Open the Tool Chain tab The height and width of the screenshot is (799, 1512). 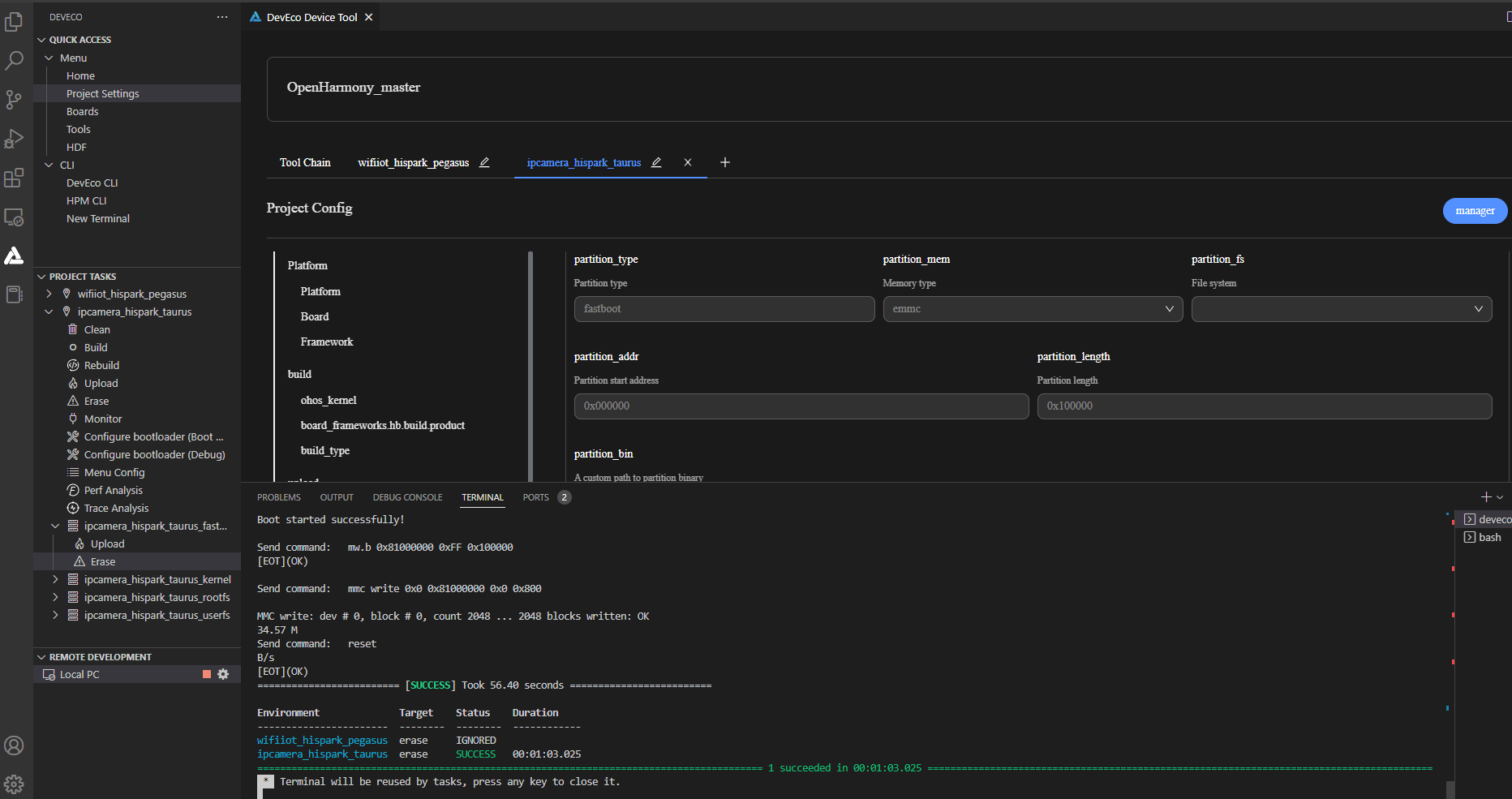coord(305,162)
